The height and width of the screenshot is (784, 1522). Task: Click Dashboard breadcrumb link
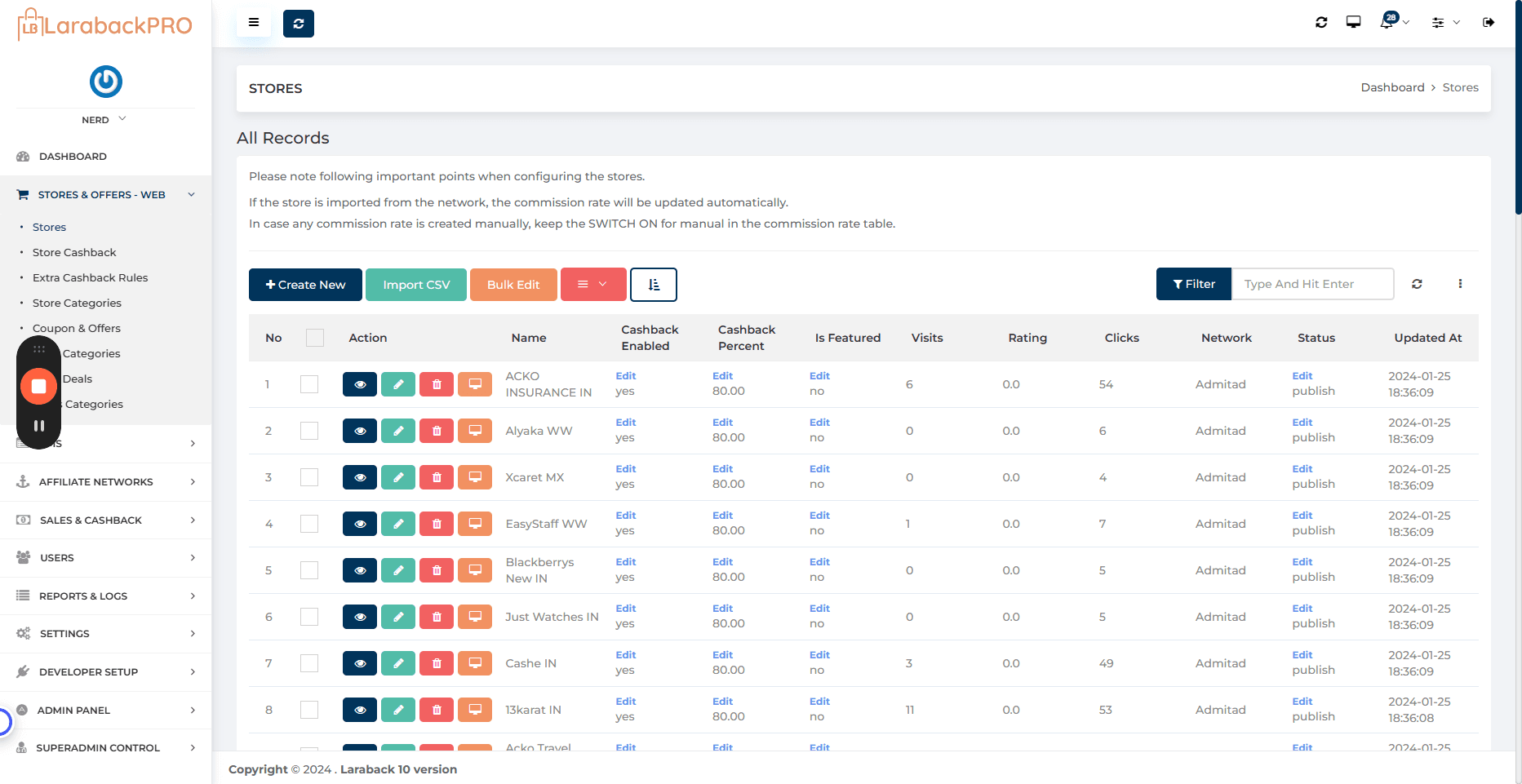tap(1392, 87)
